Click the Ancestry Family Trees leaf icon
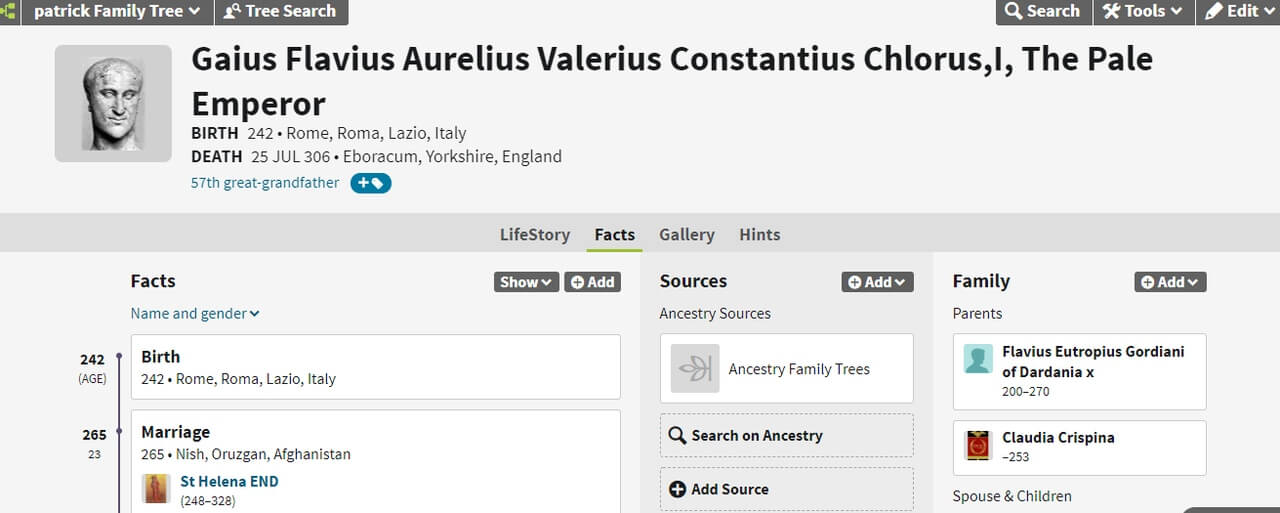 click(x=695, y=369)
